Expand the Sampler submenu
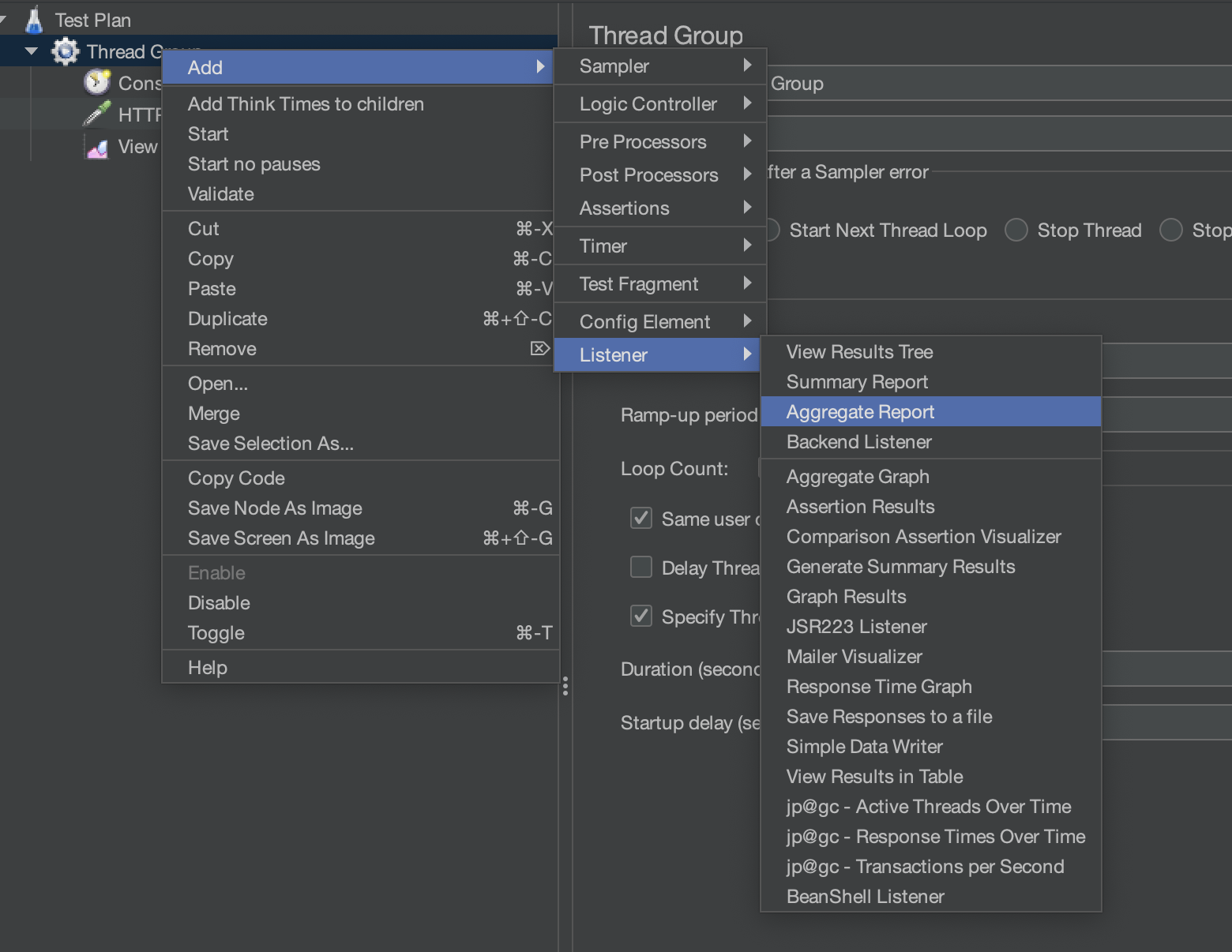 [660, 66]
